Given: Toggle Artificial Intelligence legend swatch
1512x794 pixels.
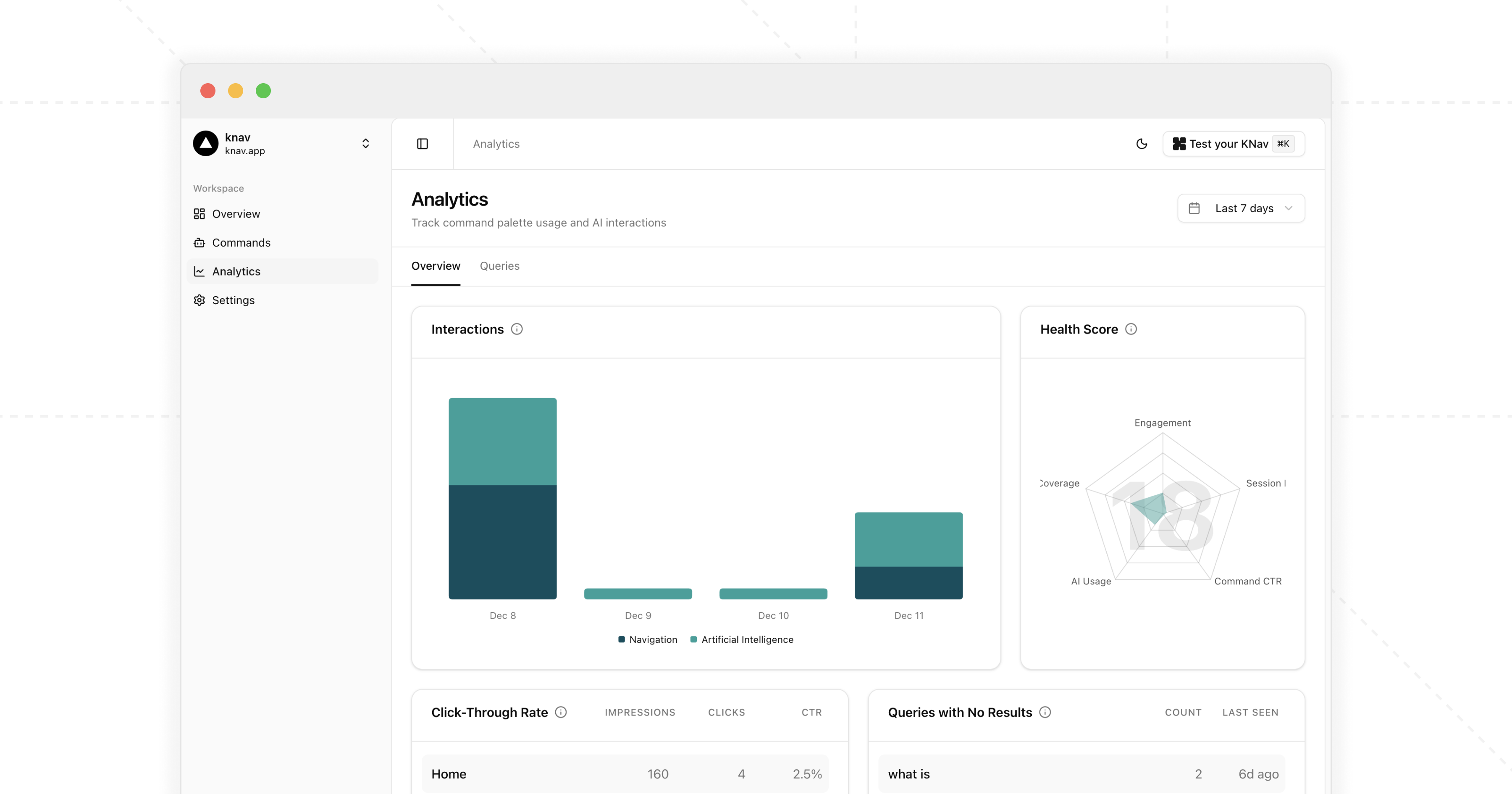Looking at the screenshot, I should pyautogui.click(x=693, y=639).
